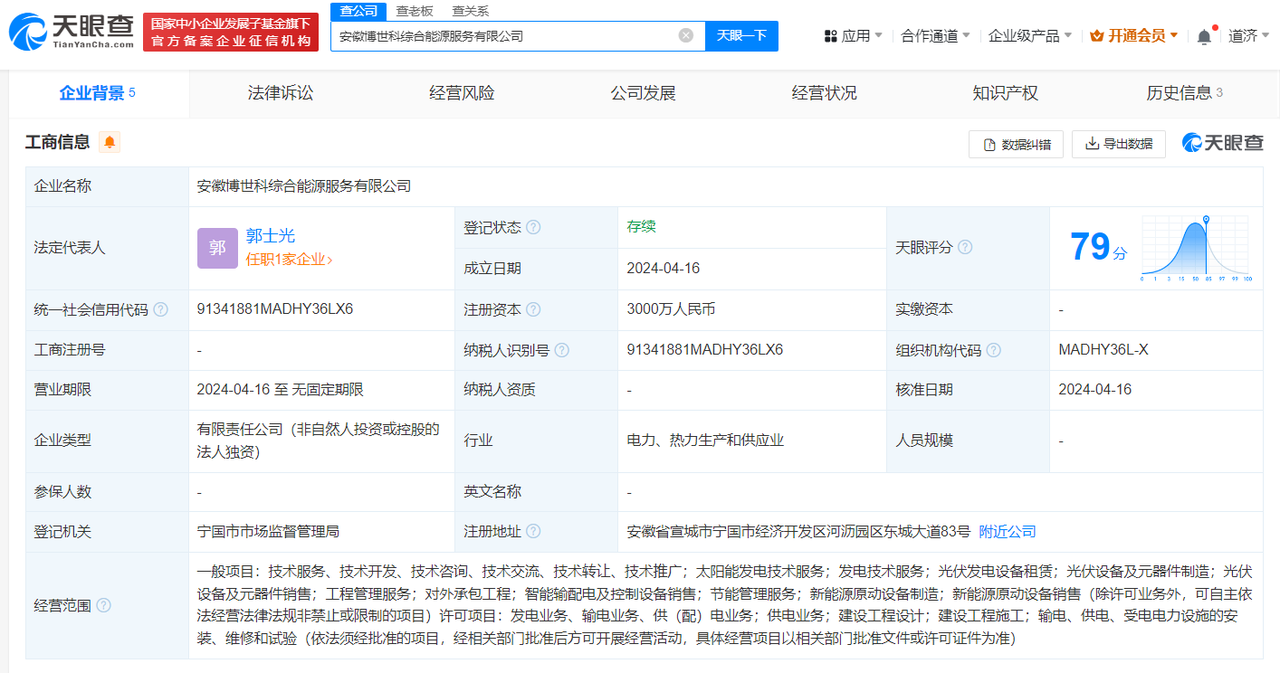
Task: Clear the search box with X icon
Action: pyautogui.click(x=686, y=36)
